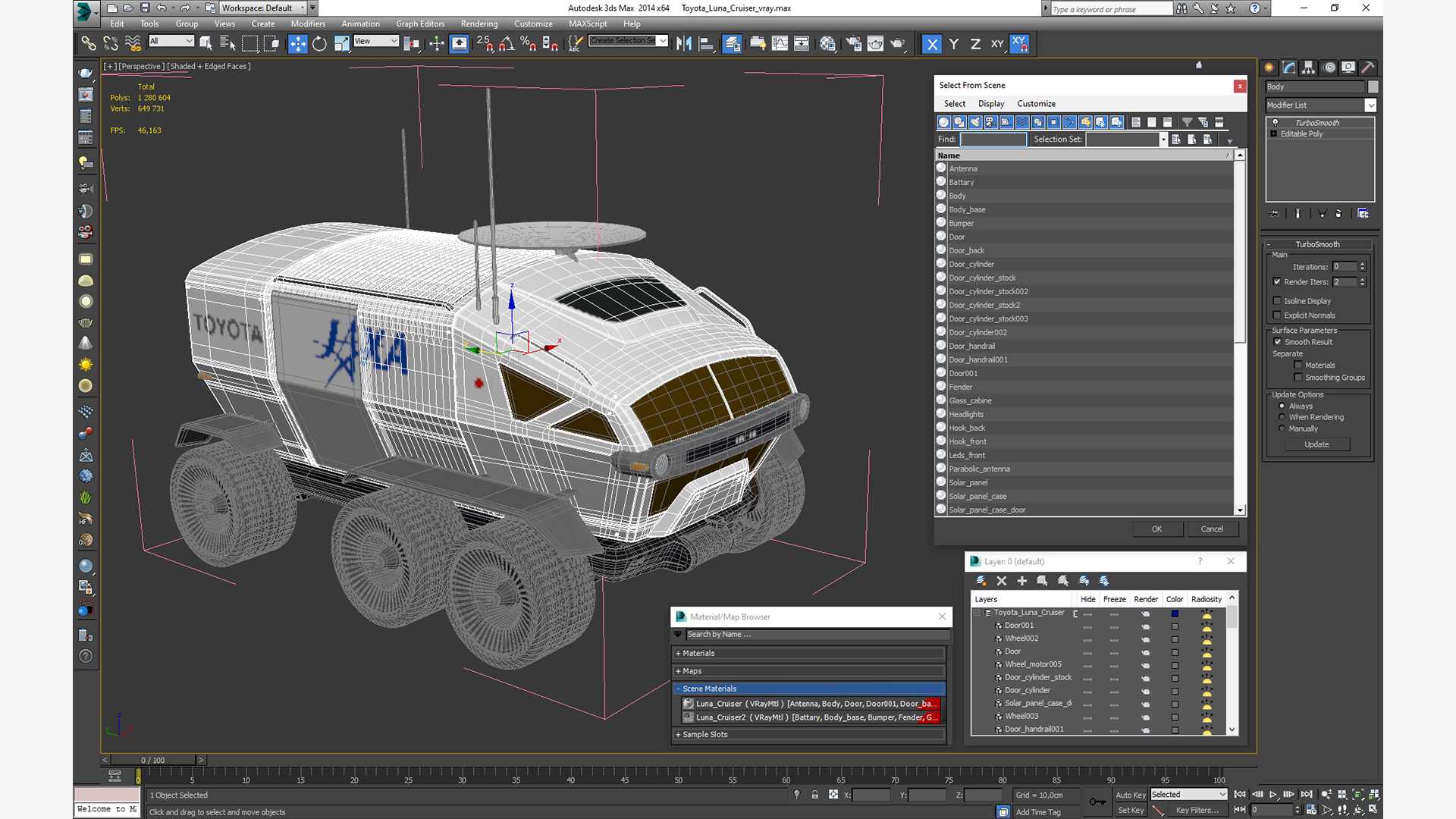1456x819 pixels.
Task: Click Configure Modifier Sets icon under stack
Action: (1363, 214)
